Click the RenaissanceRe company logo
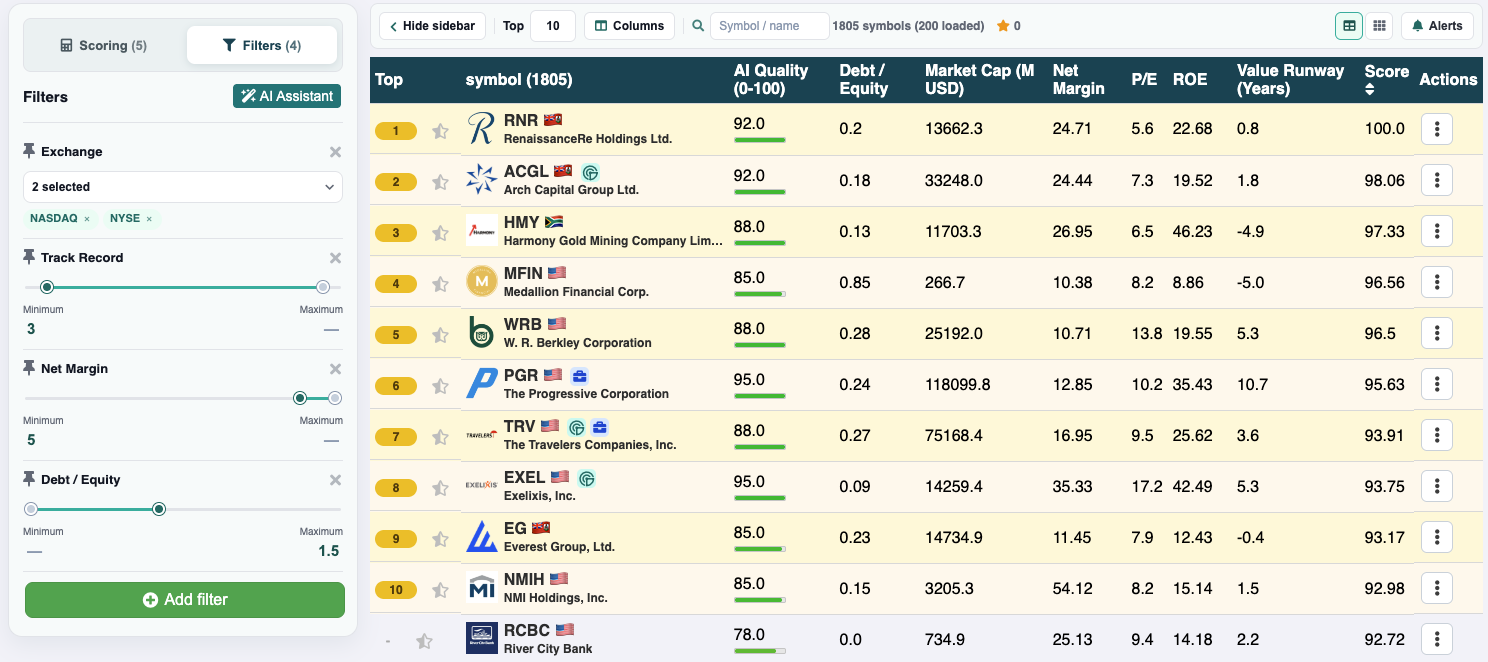The image size is (1488, 662). point(481,129)
